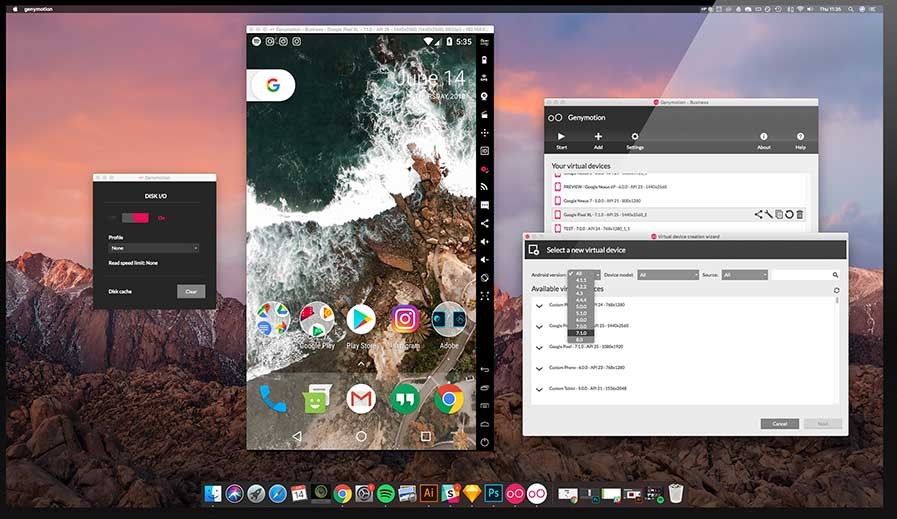
Task: Expand the Google Pixel 7.1.0 device entry
Action: click(539, 347)
